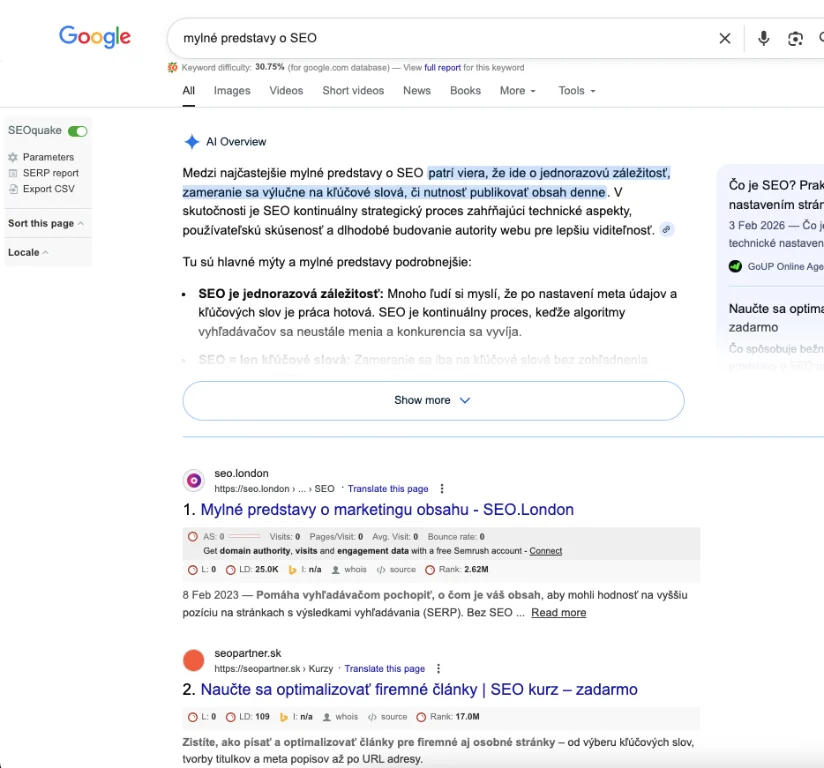Open Google Lens image search icon
The image size is (824, 768).
tap(795, 38)
